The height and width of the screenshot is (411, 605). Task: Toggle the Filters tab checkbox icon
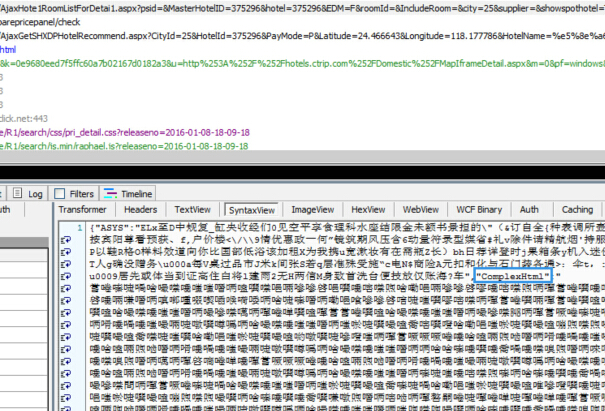click(59, 193)
